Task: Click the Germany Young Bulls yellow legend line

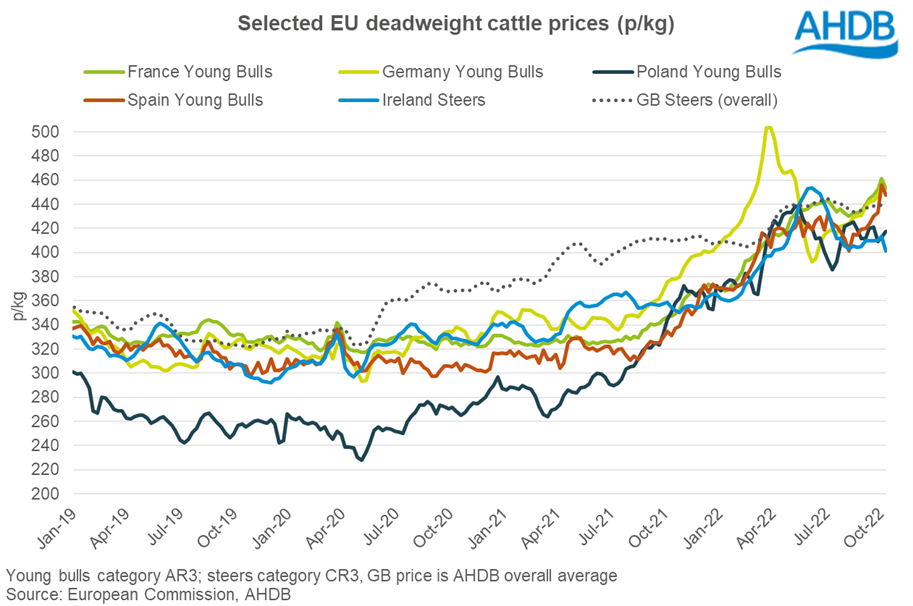Action: tap(355, 73)
